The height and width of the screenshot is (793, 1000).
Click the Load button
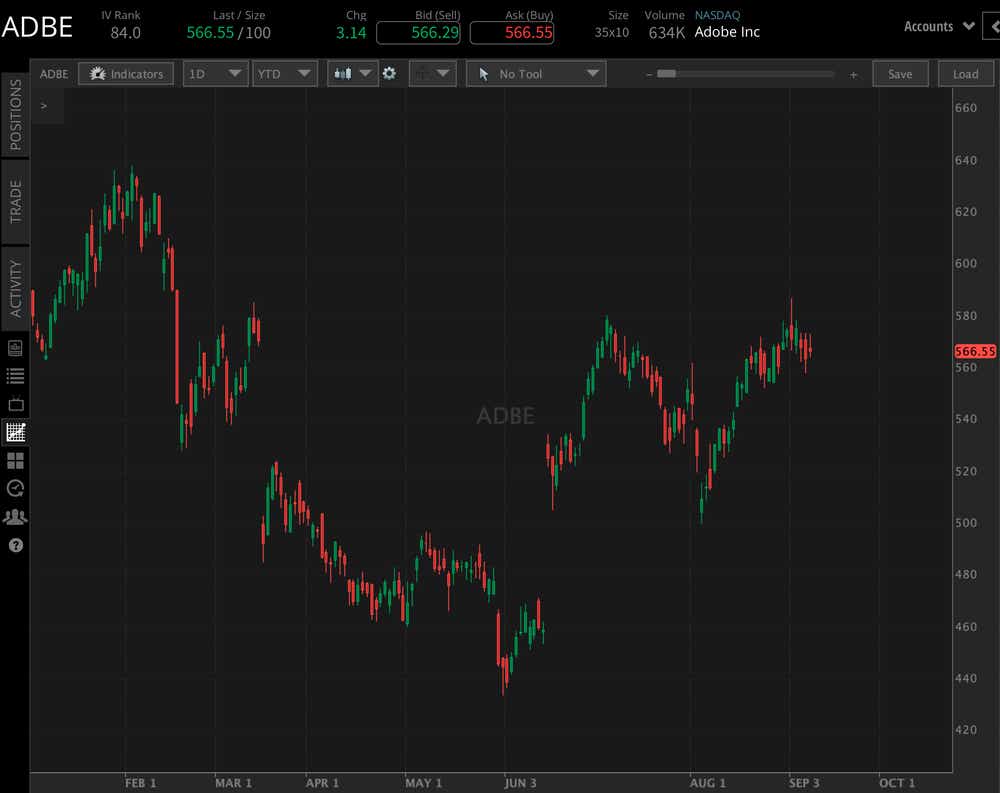pos(966,73)
